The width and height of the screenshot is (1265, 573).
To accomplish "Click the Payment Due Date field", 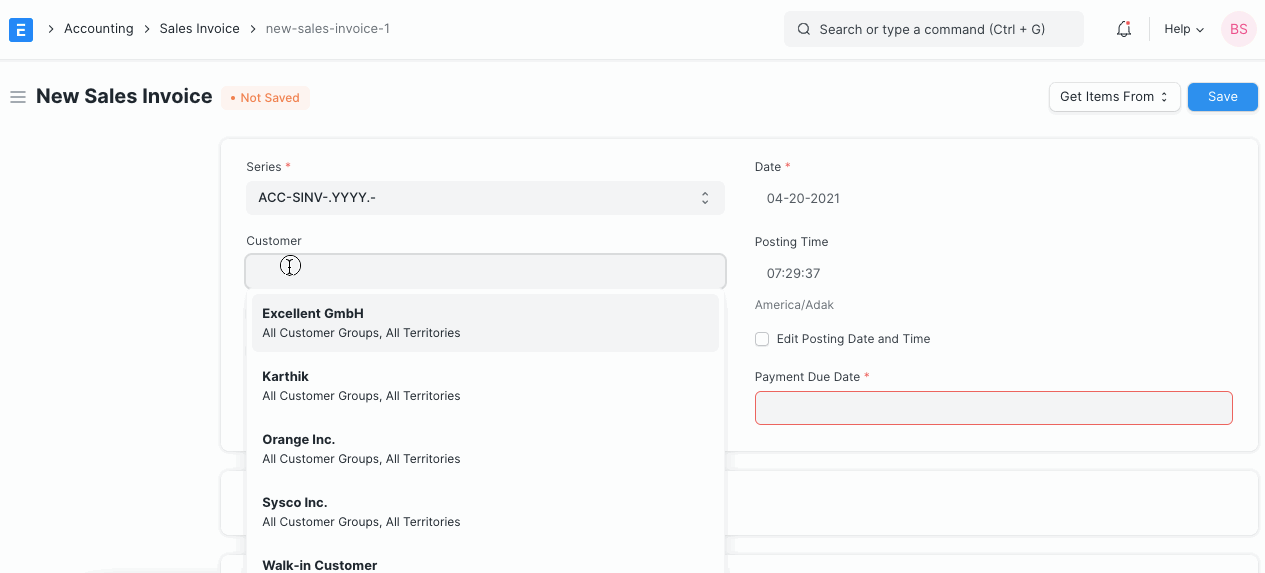I will click(993, 408).
